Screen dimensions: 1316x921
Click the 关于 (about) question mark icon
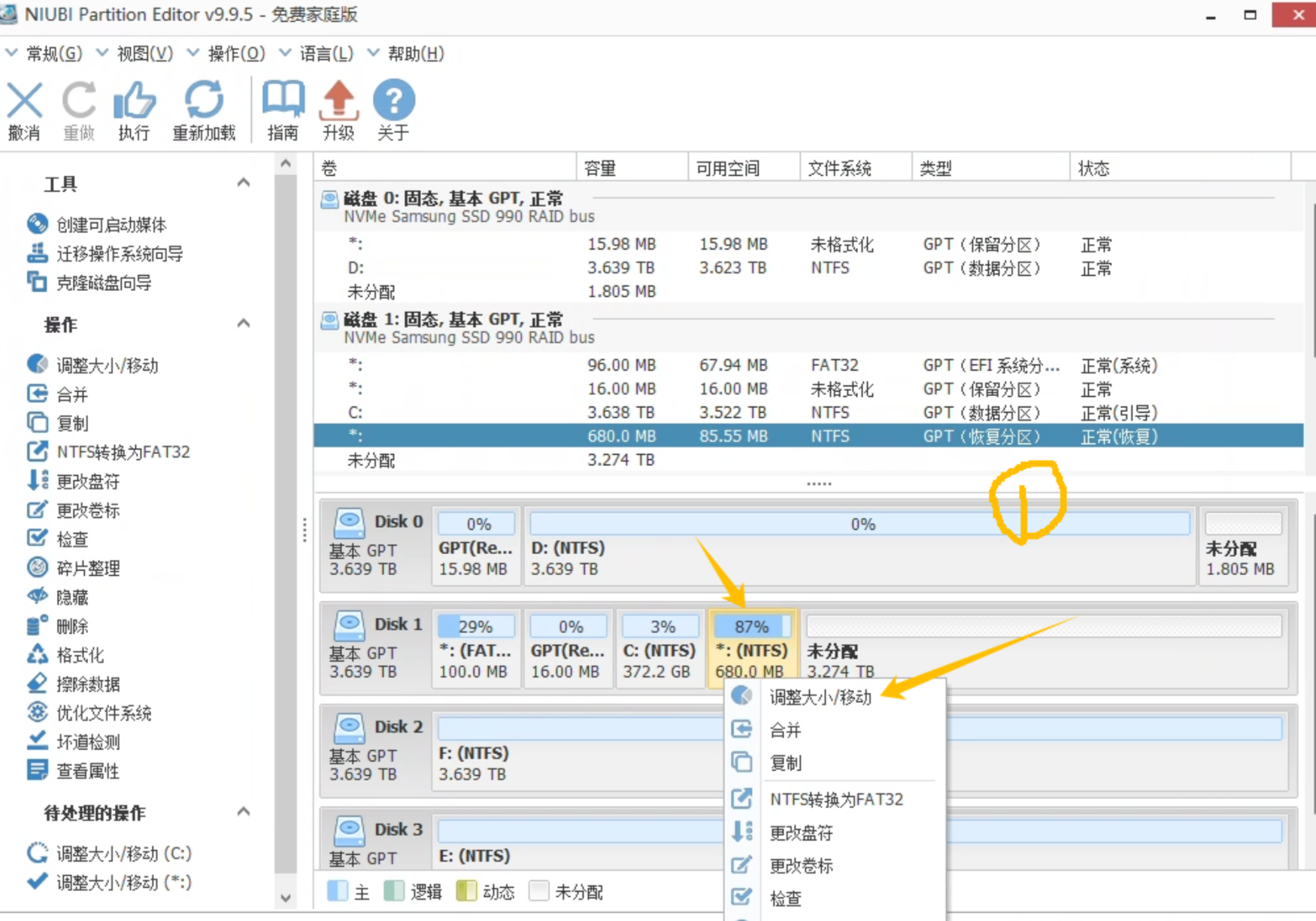point(393,100)
